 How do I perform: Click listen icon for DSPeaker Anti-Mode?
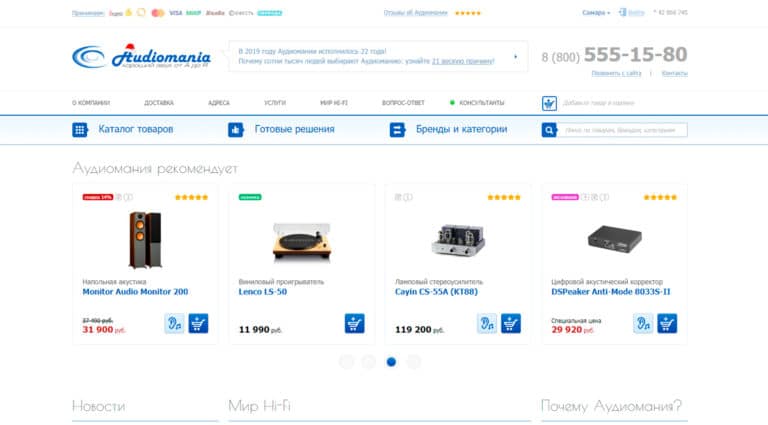tap(643, 324)
